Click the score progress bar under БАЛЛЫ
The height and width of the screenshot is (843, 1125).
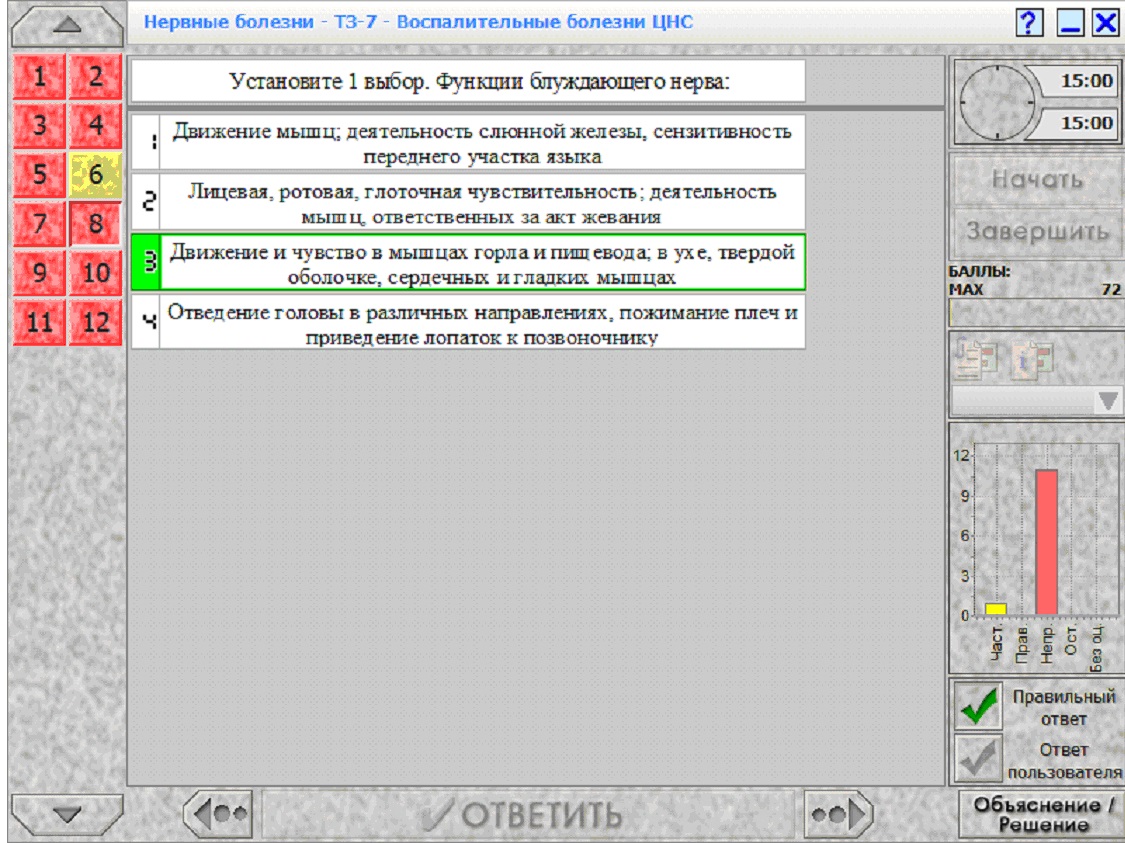pyautogui.click(x=1035, y=313)
